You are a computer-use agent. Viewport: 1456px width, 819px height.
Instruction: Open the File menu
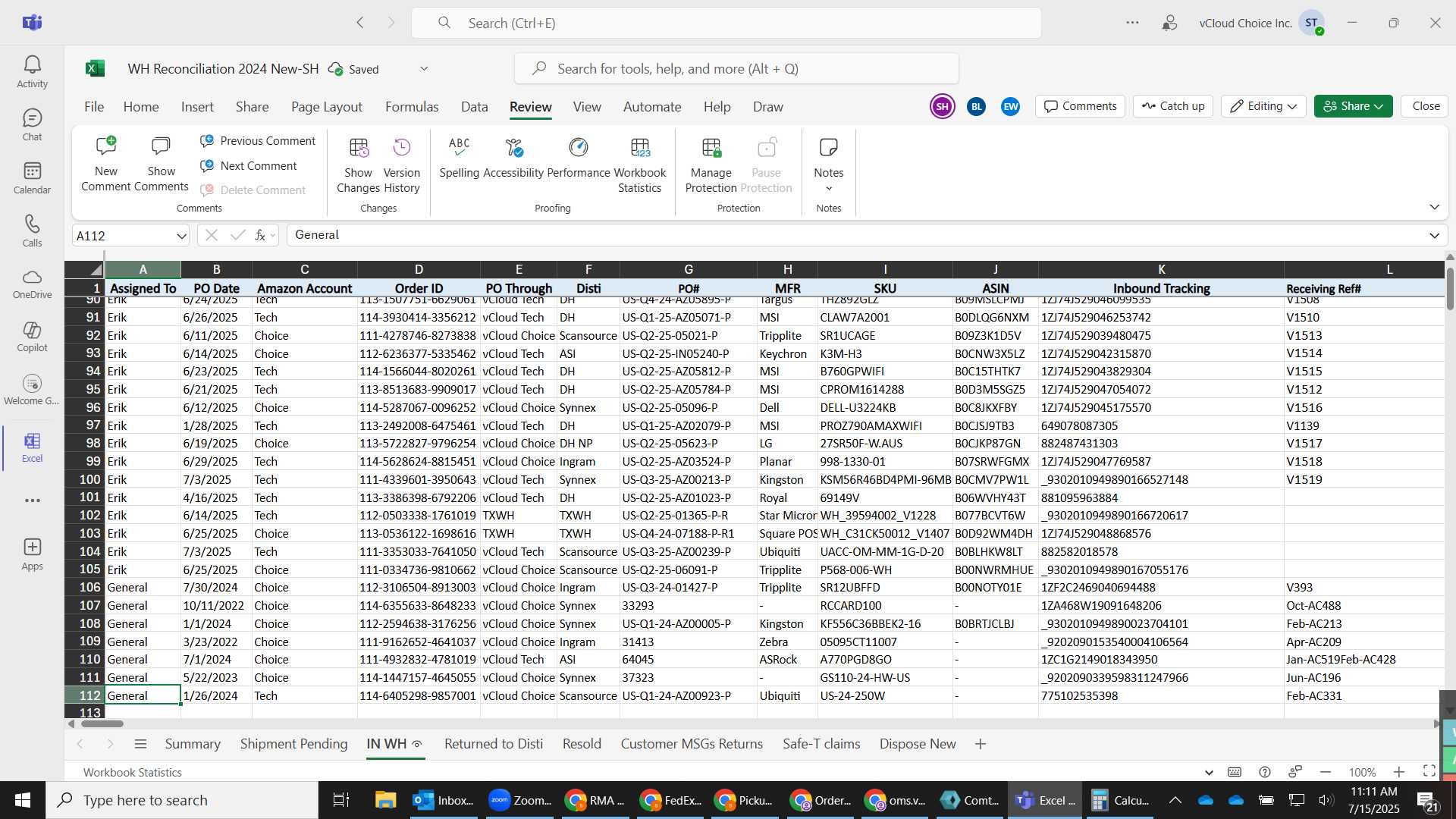[94, 107]
